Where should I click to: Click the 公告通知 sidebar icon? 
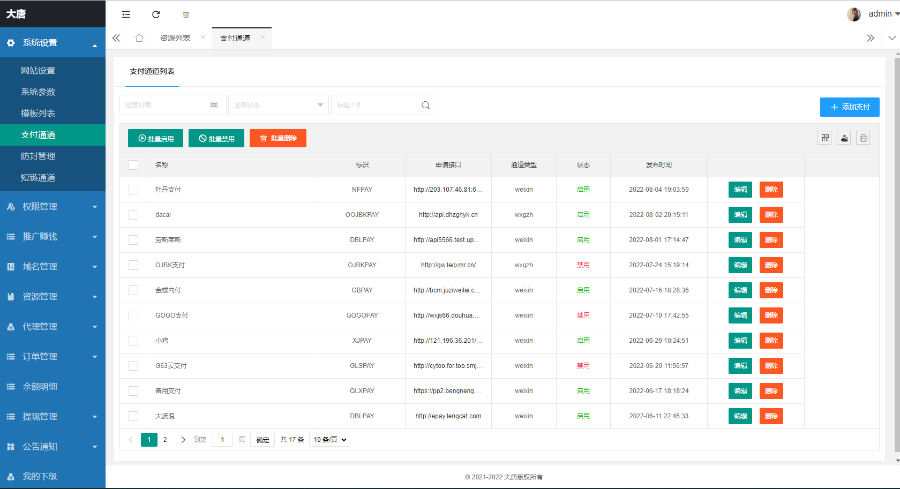(x=10, y=447)
